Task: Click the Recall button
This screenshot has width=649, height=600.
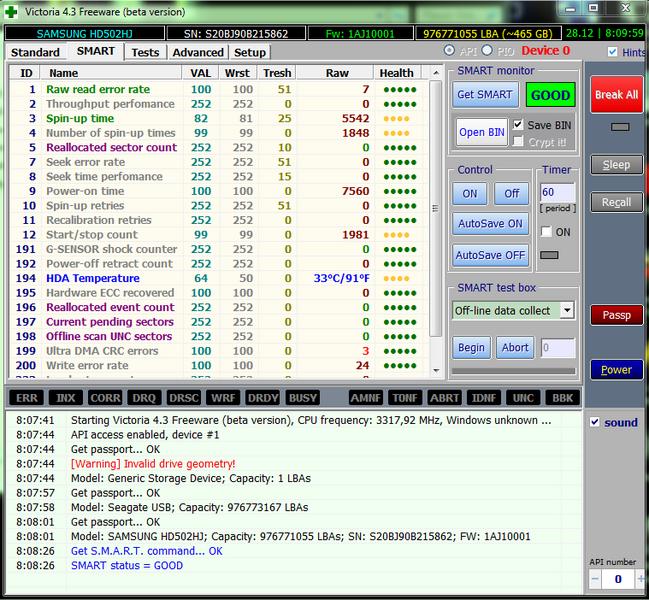Action: click(616, 202)
